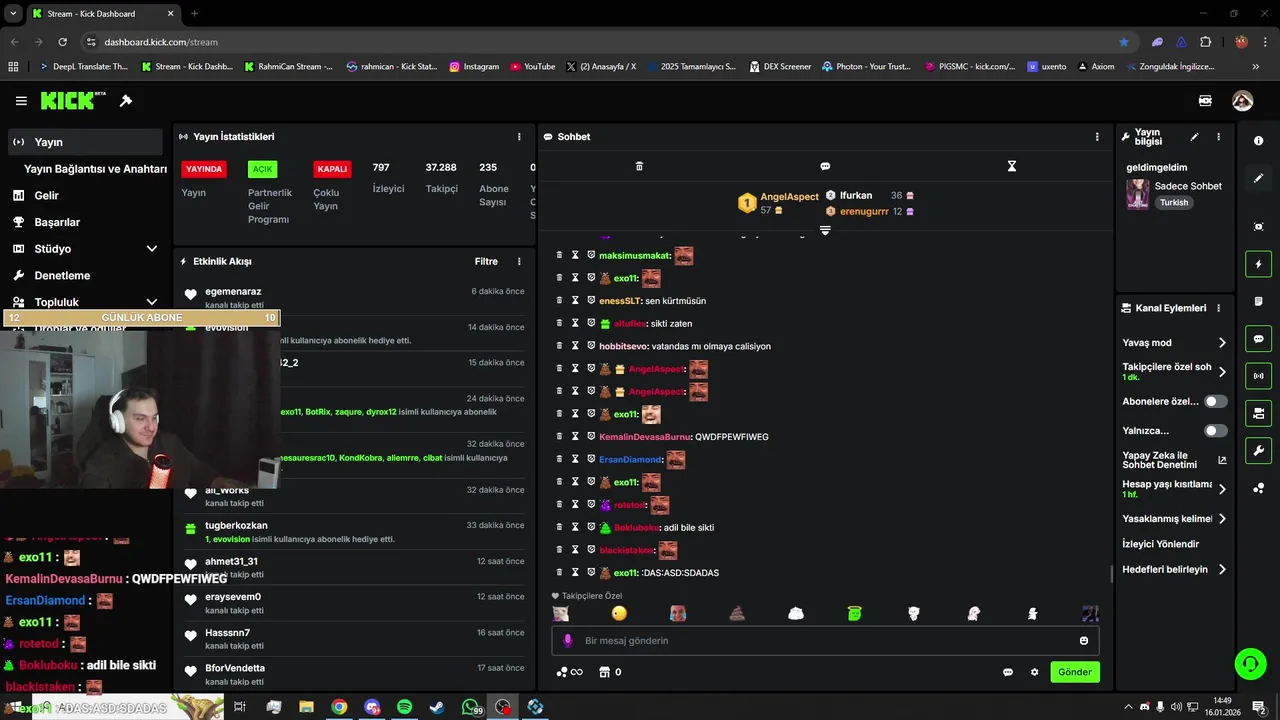The image size is (1280, 720).
Task: Open Yayın Bağlantısı ve Anahtarı page
Action: pyautogui.click(x=95, y=169)
